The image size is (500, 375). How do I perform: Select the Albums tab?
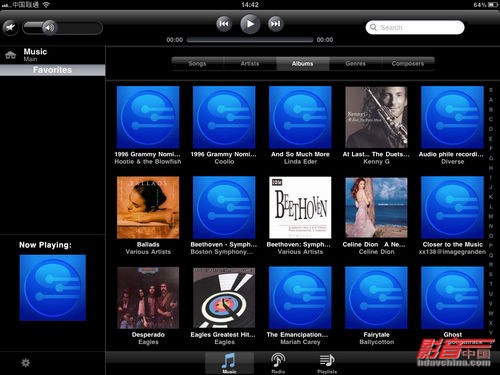coord(303,64)
